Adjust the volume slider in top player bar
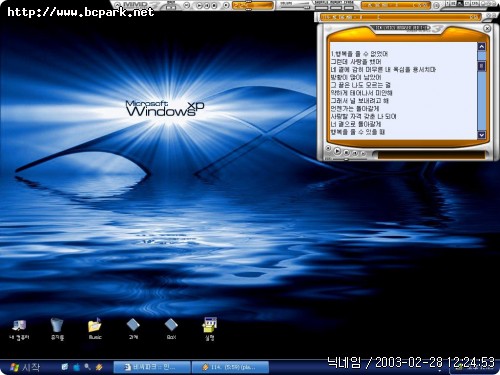This screenshot has height=375, width=500. [x=295, y=6]
